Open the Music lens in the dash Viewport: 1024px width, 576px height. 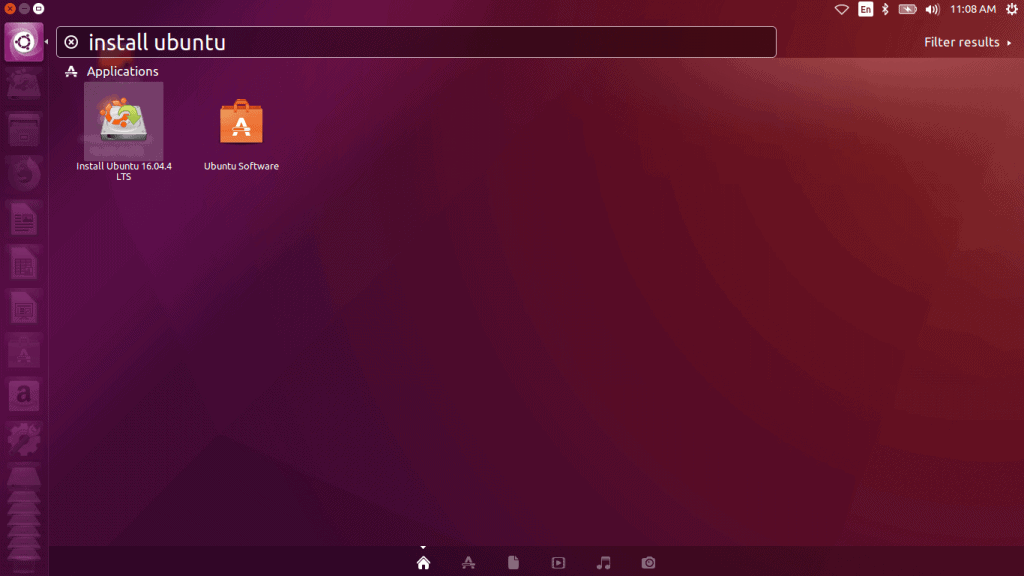point(603,562)
